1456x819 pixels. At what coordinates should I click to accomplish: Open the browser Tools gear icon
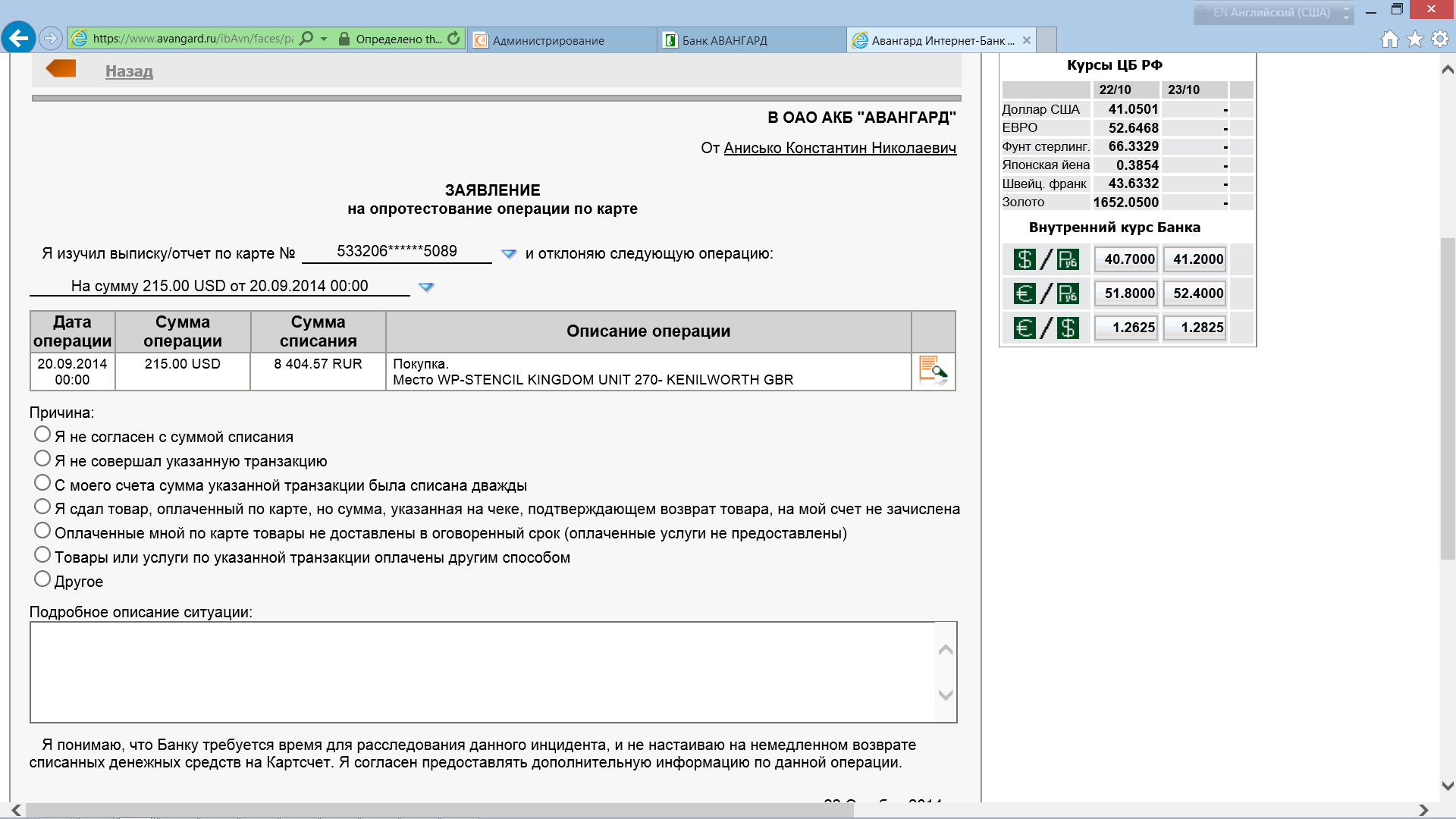pyautogui.click(x=1440, y=39)
